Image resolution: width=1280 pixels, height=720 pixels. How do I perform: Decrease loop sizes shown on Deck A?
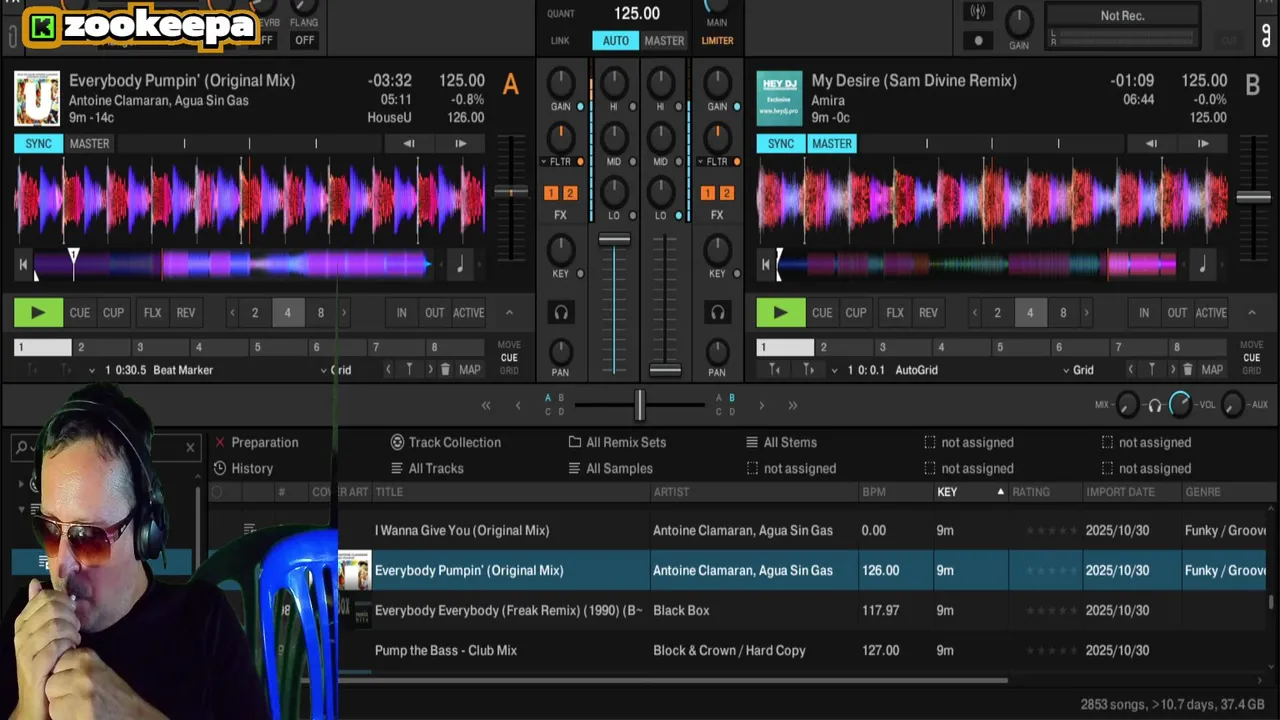[x=232, y=313]
